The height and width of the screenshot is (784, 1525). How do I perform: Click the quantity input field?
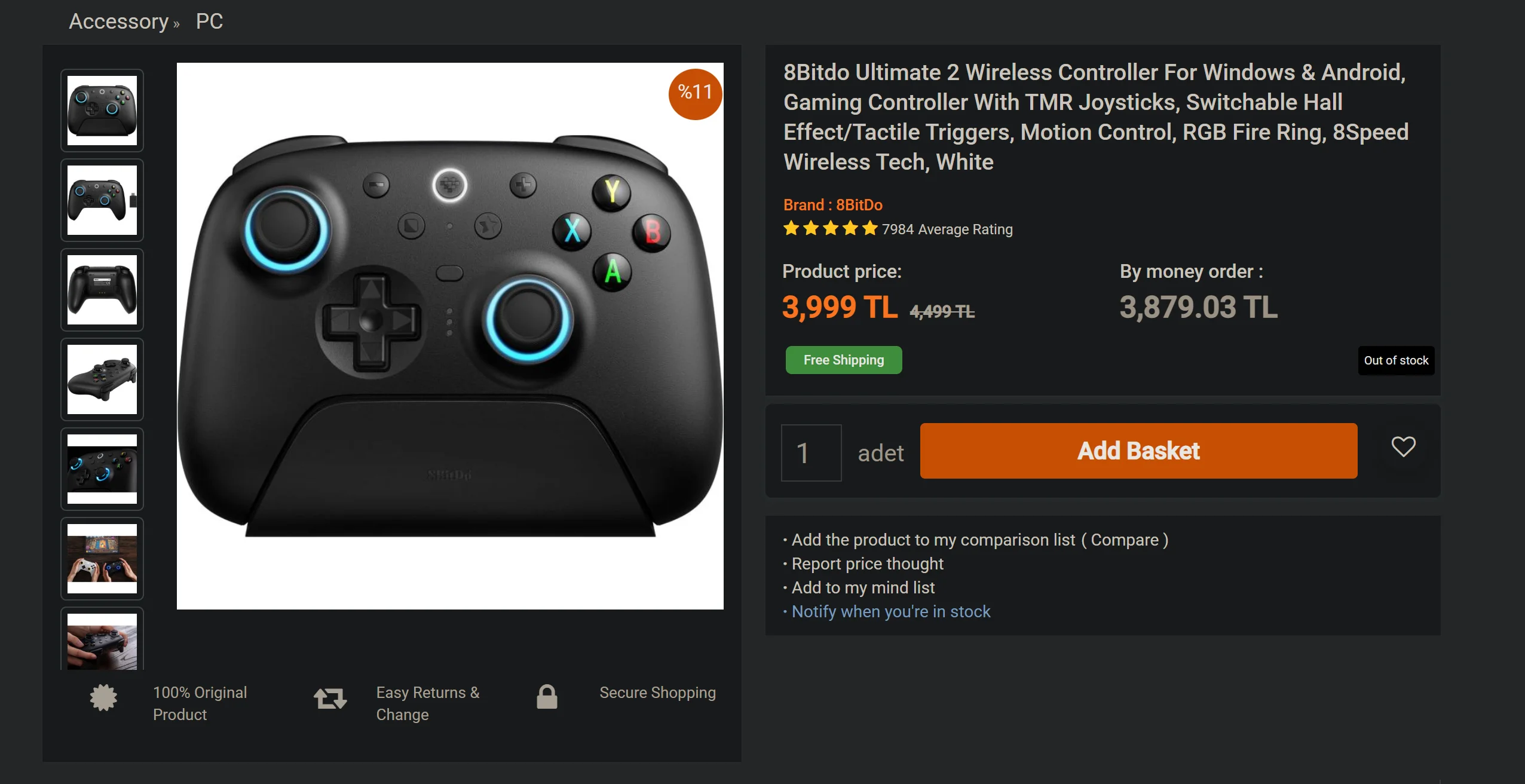click(x=811, y=452)
